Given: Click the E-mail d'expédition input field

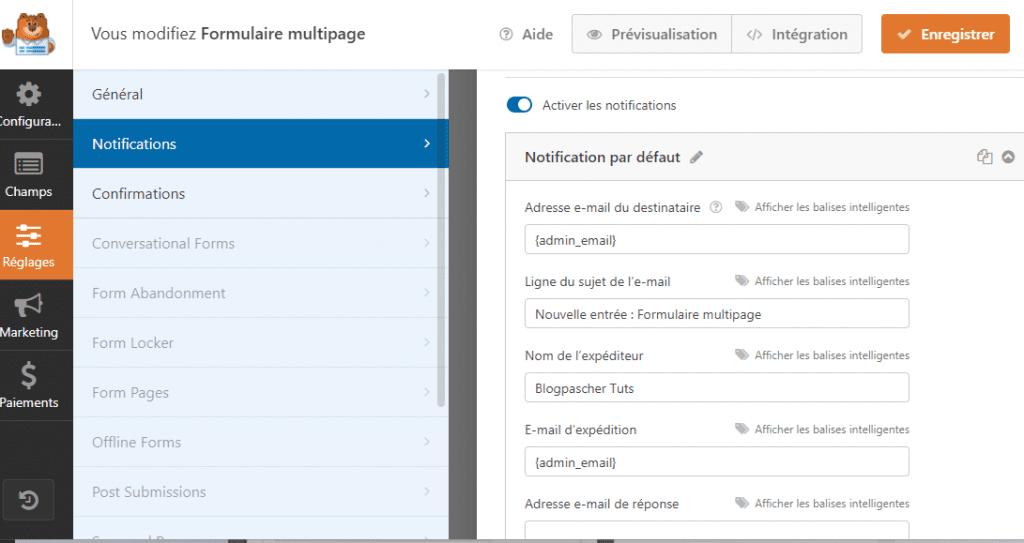Looking at the screenshot, I should pos(716,462).
